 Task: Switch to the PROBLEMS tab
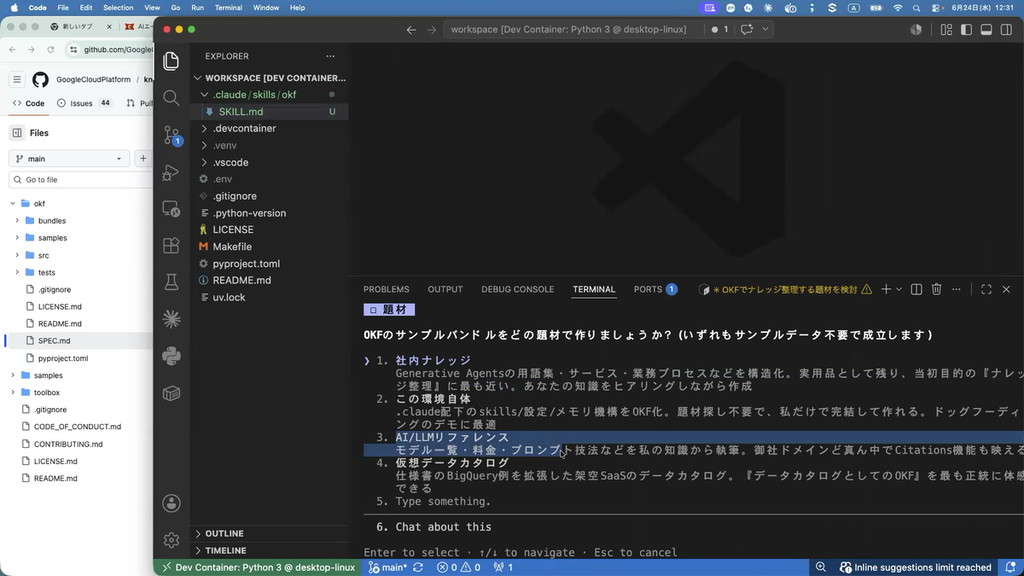click(x=386, y=289)
